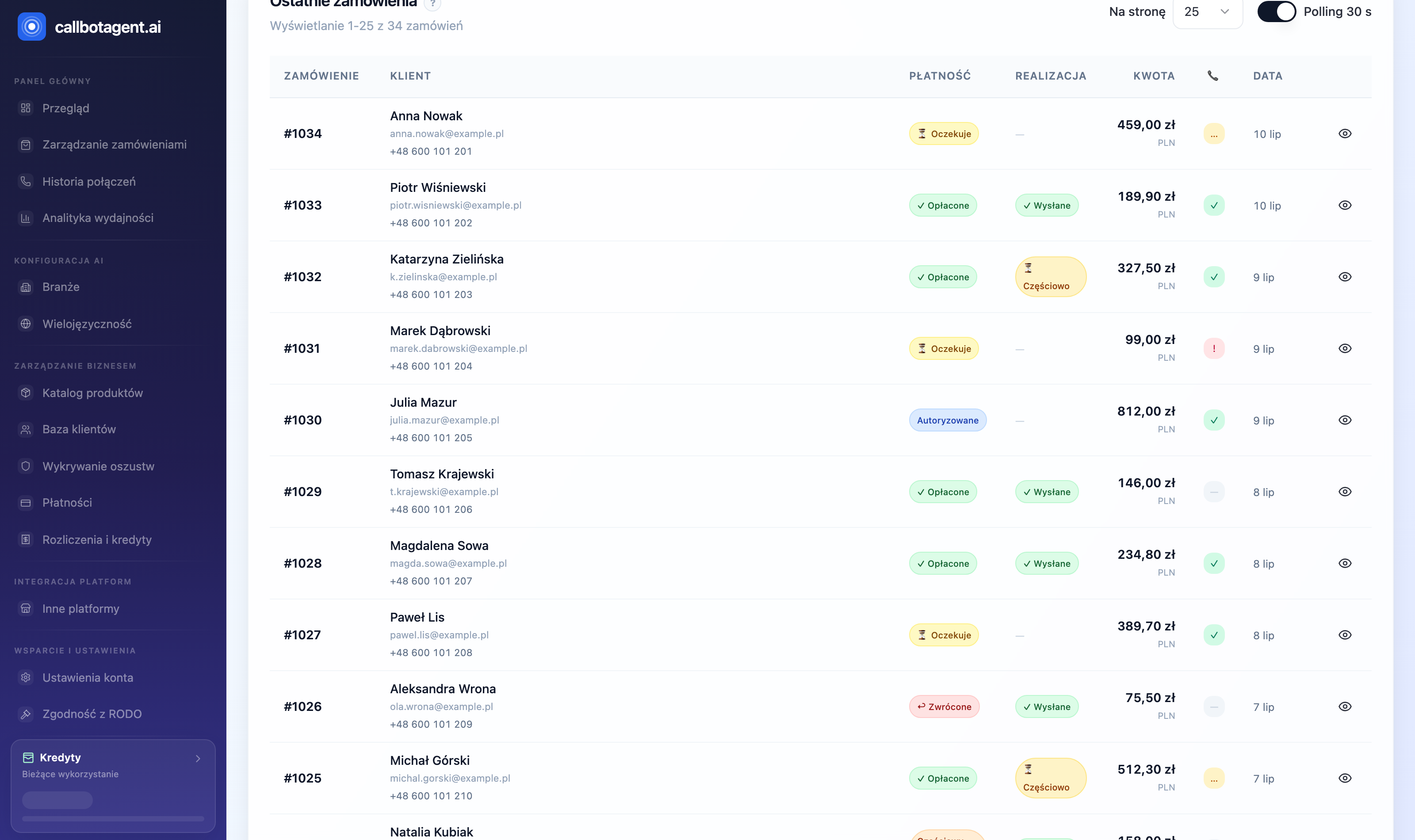Click email anna.nowak@example.pl
The width and height of the screenshot is (1415, 840).
pyautogui.click(x=447, y=134)
